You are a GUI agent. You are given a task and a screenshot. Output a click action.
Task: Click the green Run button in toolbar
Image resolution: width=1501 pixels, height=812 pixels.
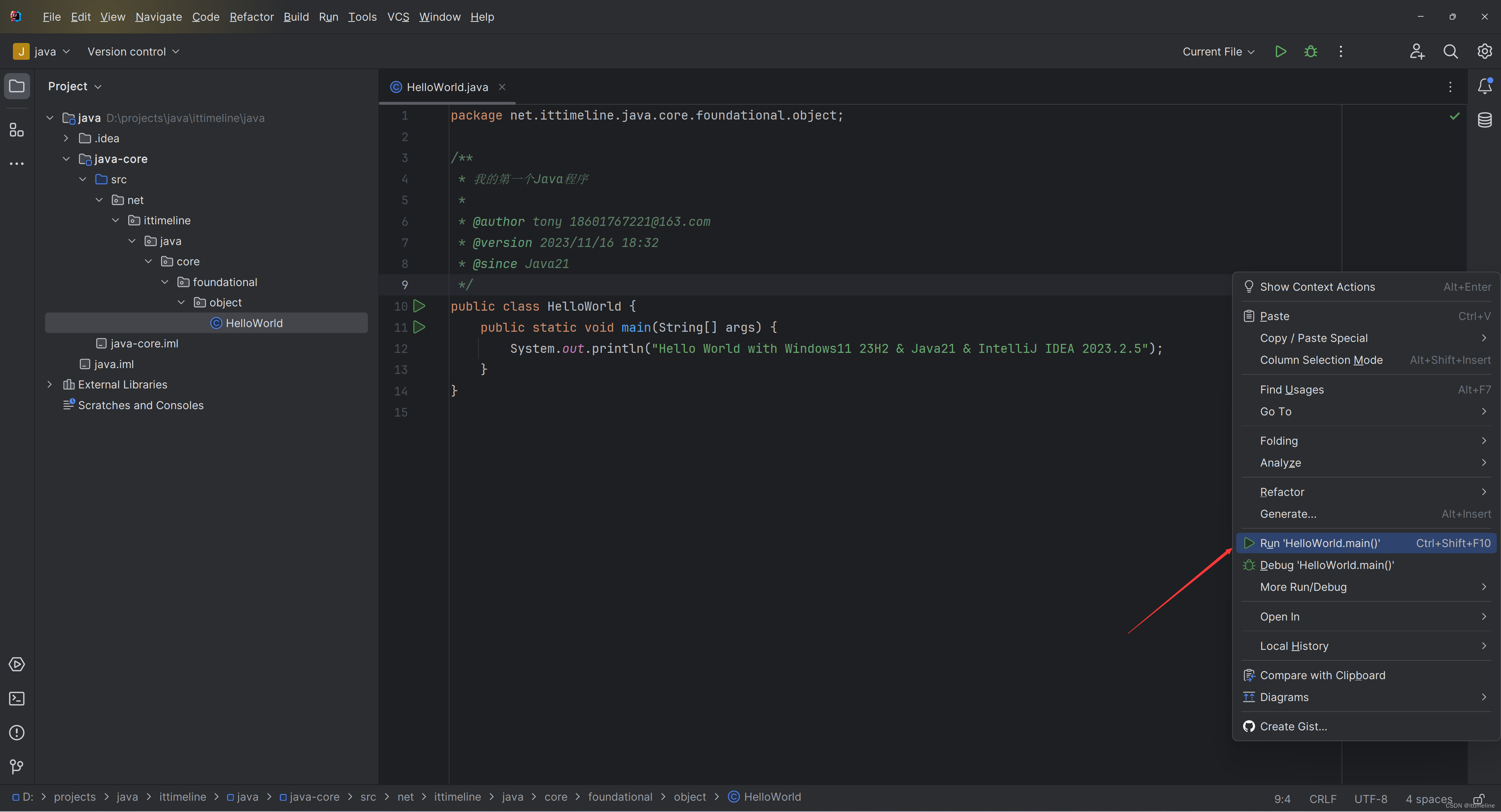point(1281,51)
